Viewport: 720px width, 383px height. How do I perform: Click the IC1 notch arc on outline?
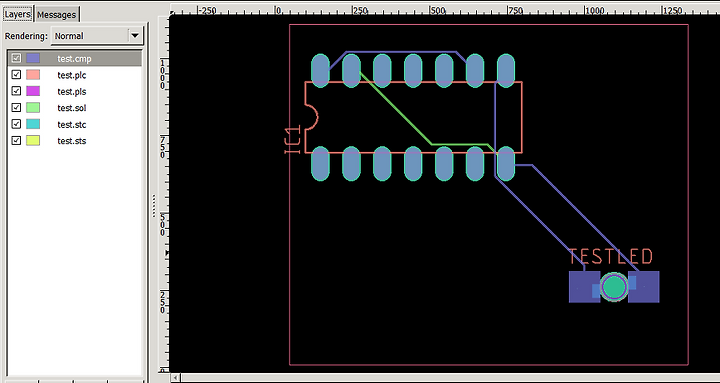pos(312,117)
